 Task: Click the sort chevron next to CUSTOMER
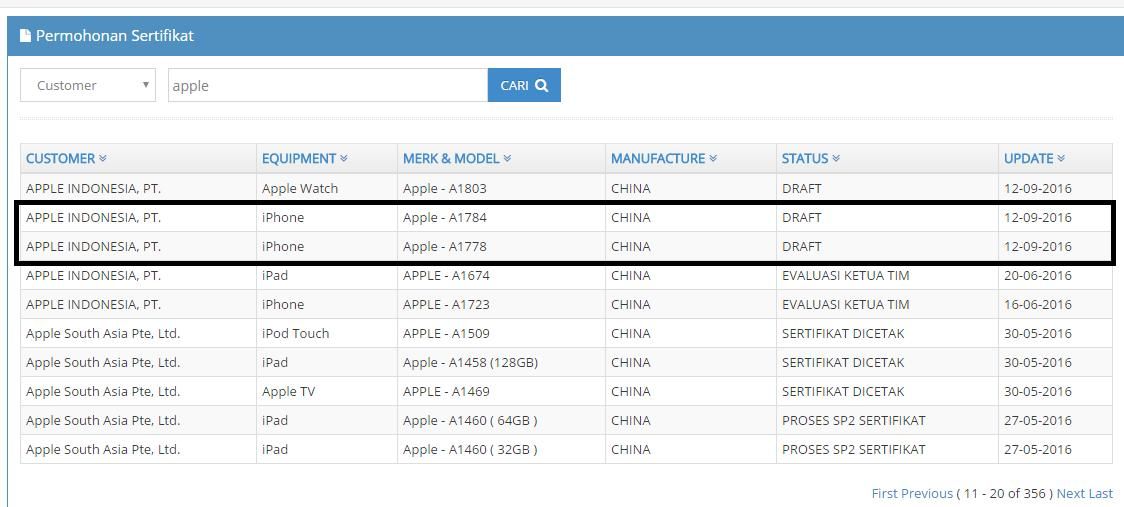(x=103, y=159)
